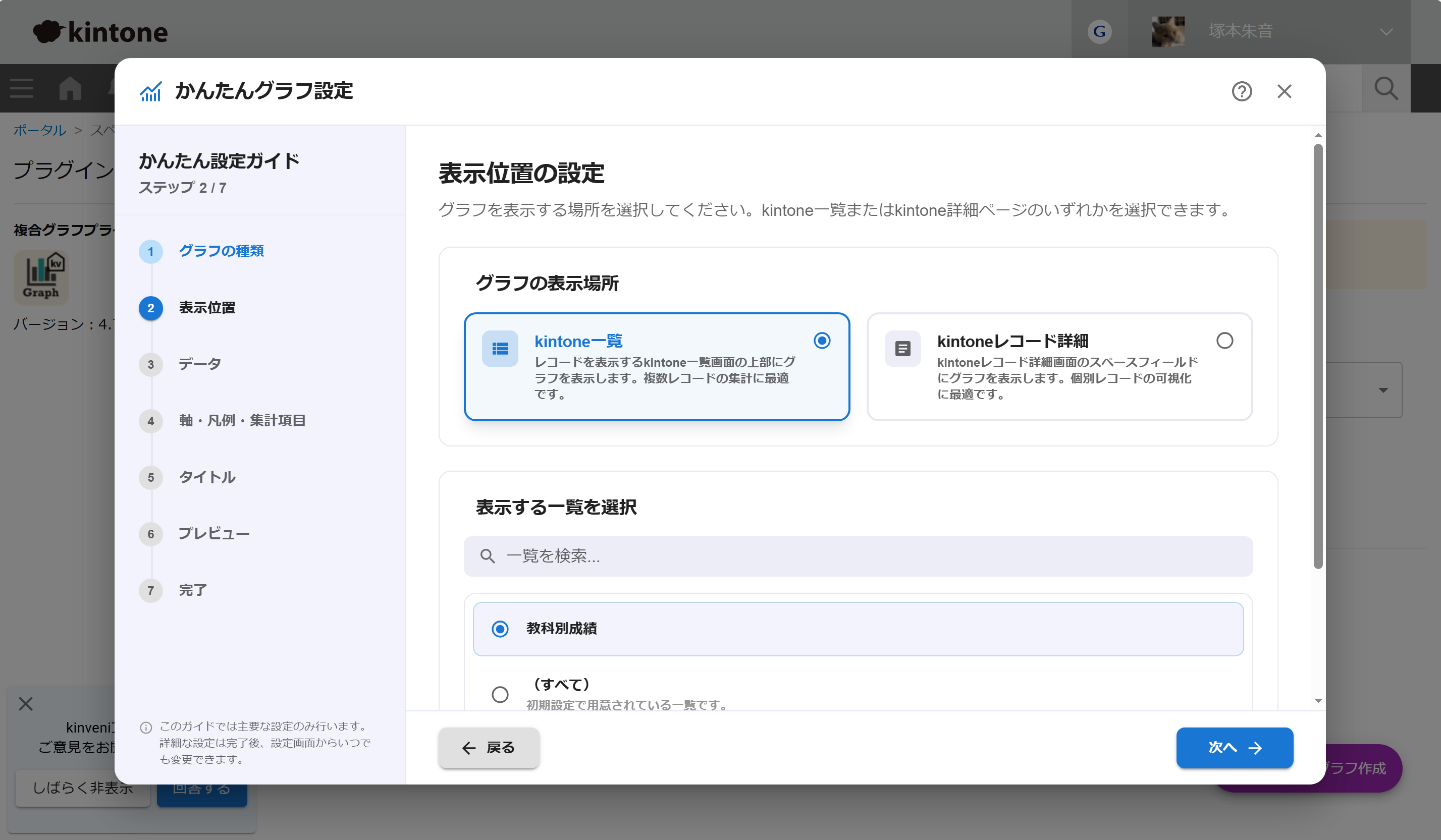Screen dimensions: 1441x840
Task: Click the Graph plugin icon thumbnail
Action: (x=41, y=277)
